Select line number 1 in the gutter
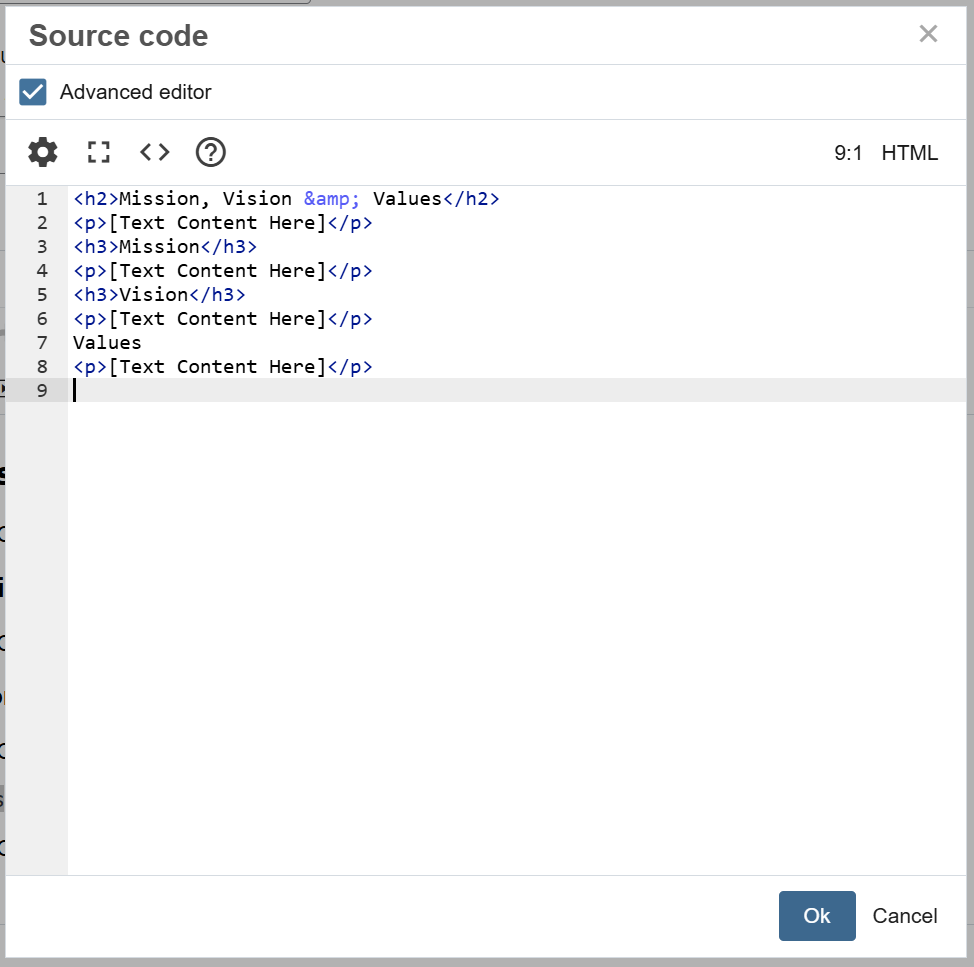This screenshot has height=967, width=974. [x=42, y=199]
